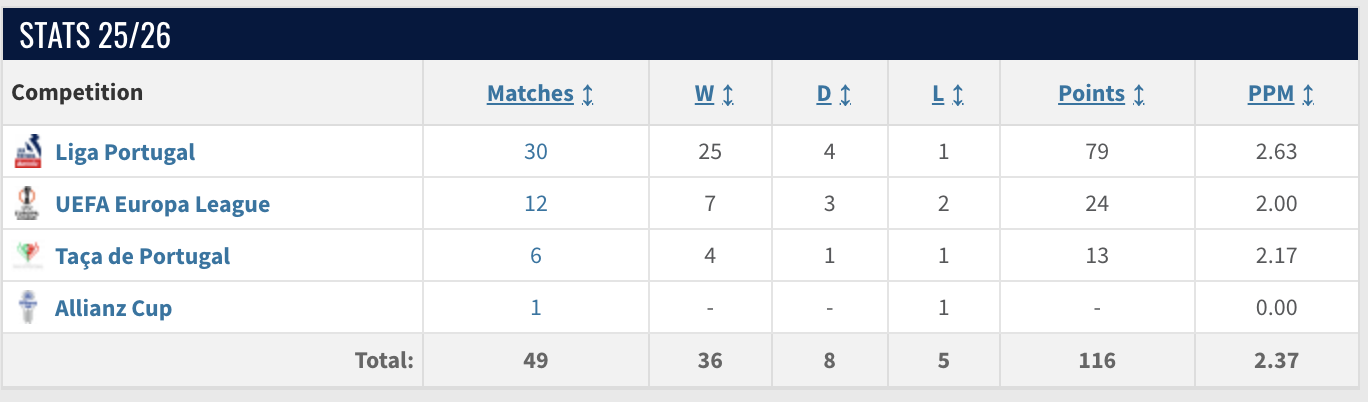Open the 30 Liga Portugal matches link

click(x=536, y=152)
